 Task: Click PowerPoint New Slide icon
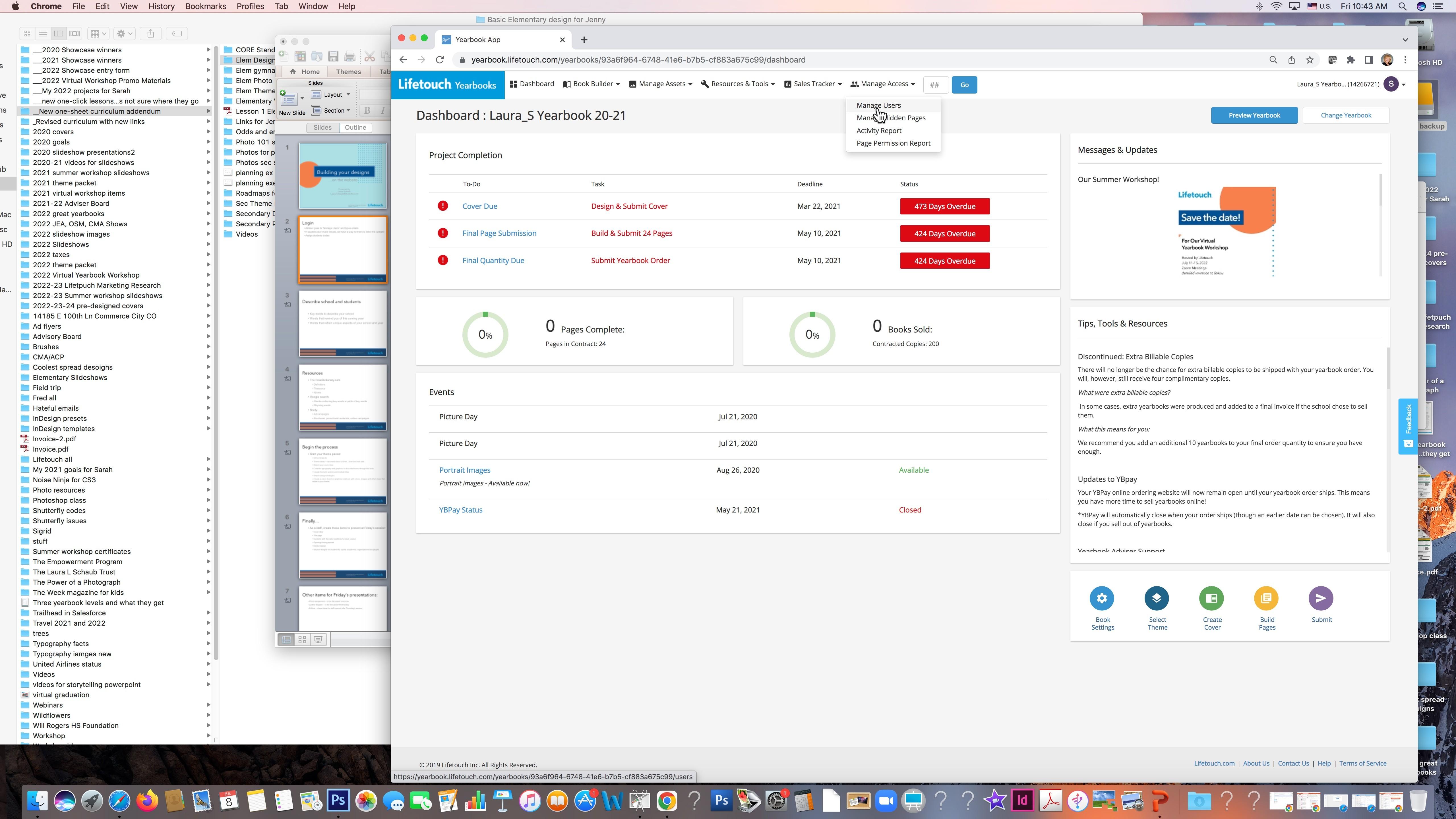(289, 100)
